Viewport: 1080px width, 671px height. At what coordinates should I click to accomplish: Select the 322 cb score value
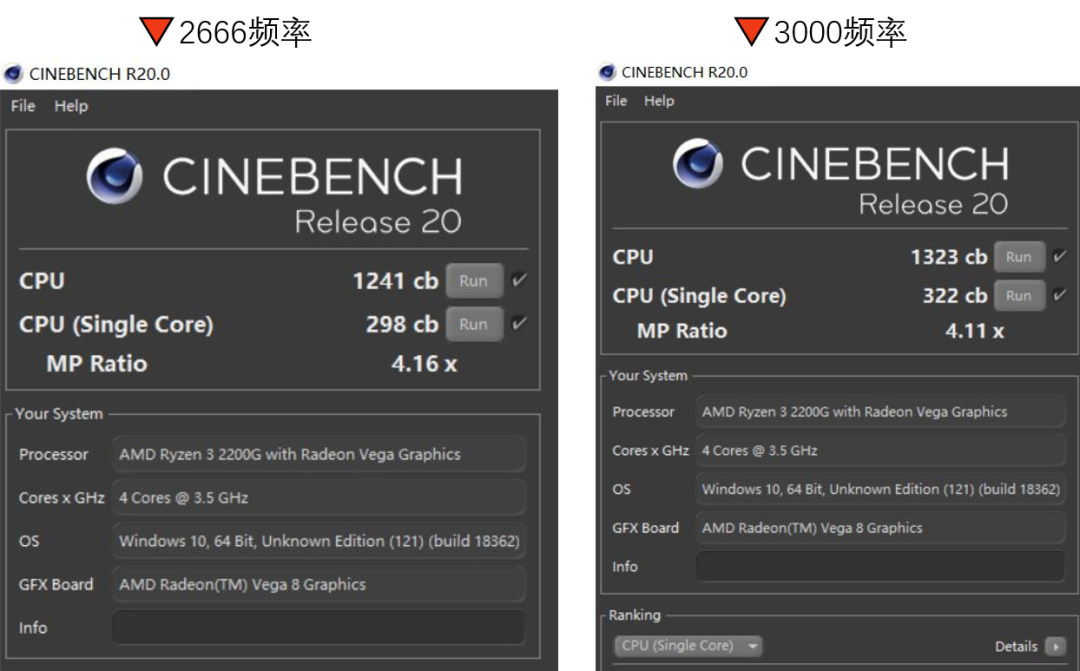(955, 296)
